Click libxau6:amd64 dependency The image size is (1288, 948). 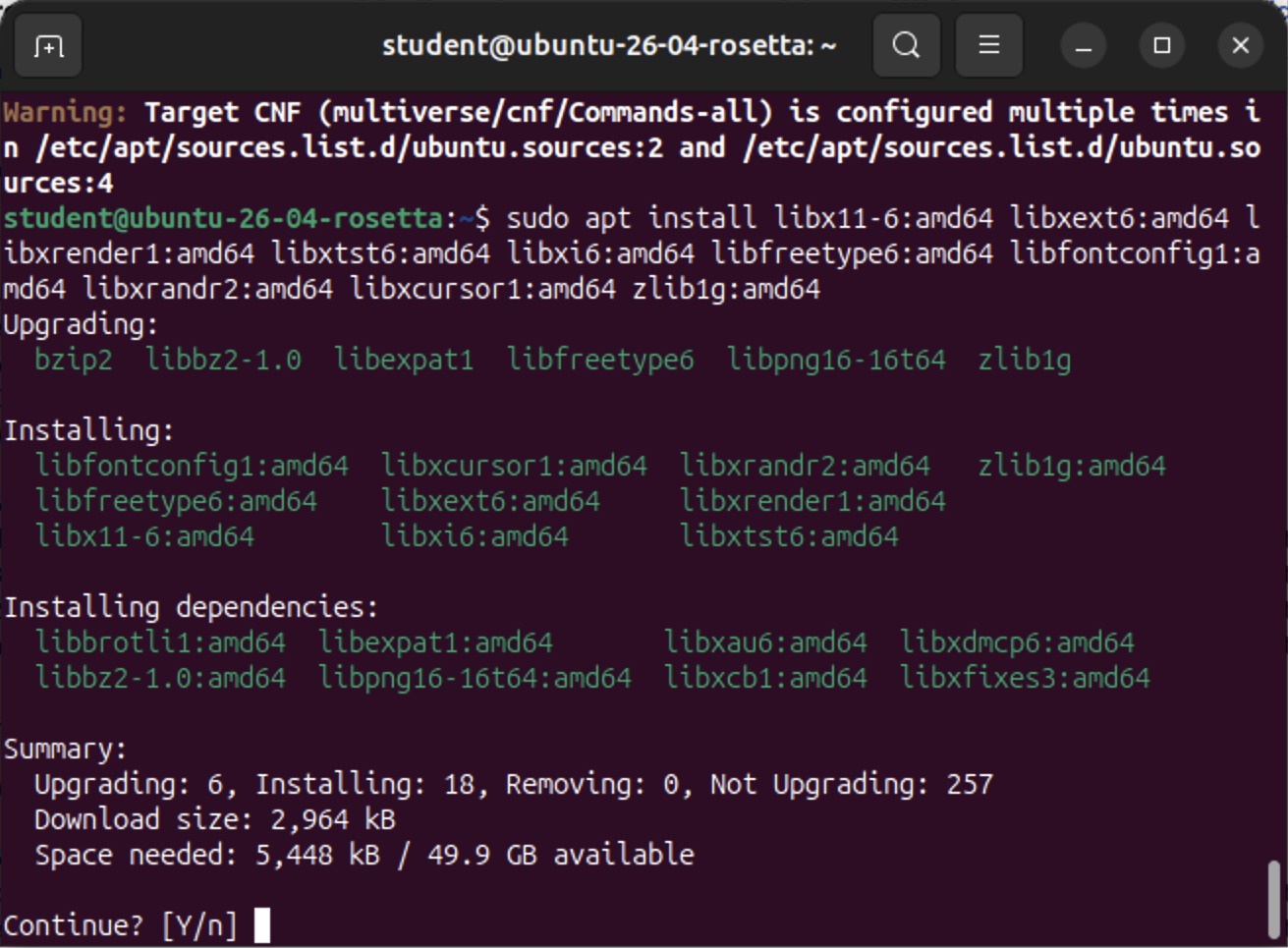(x=765, y=642)
